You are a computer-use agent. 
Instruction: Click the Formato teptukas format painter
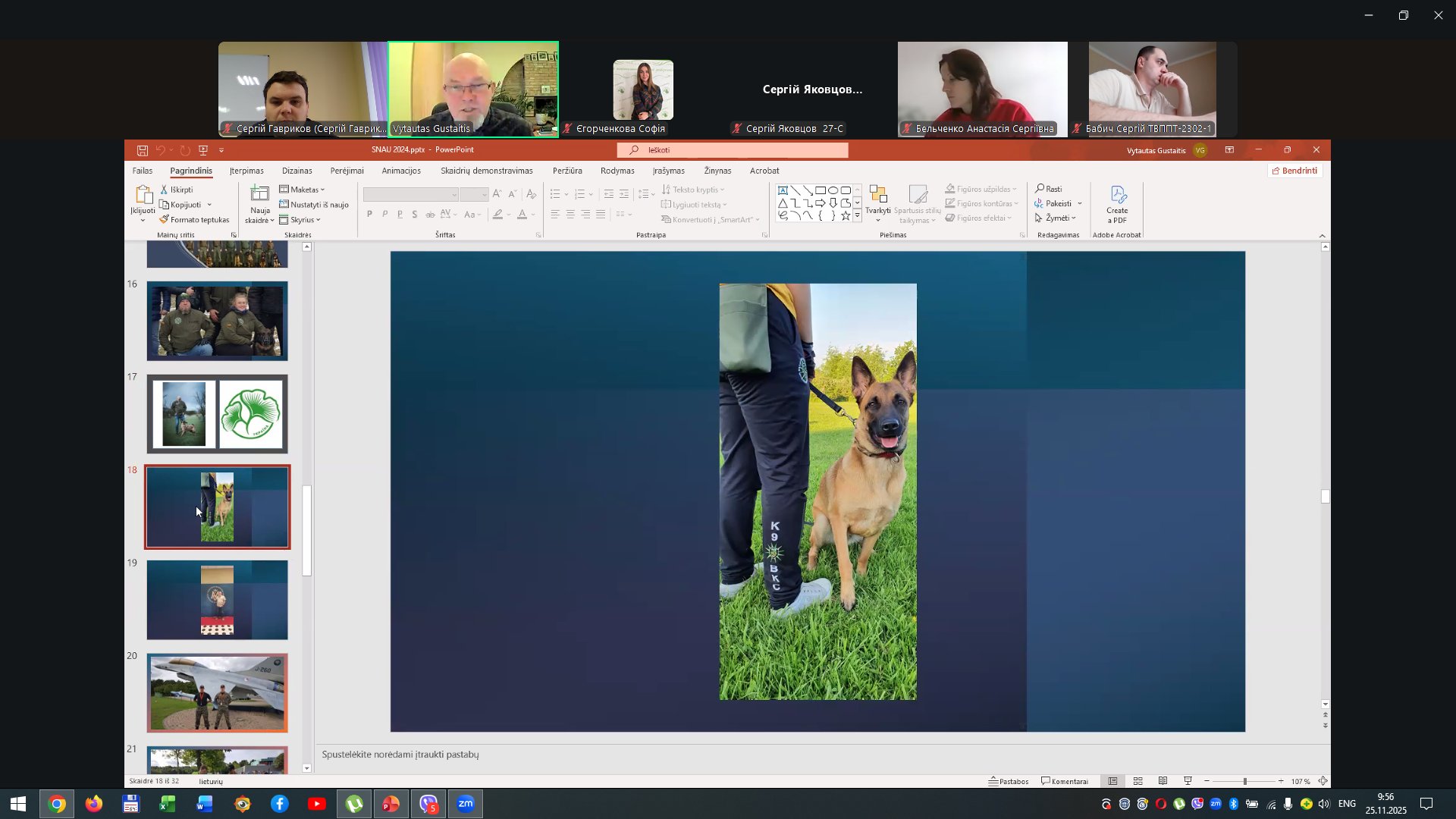[194, 220]
